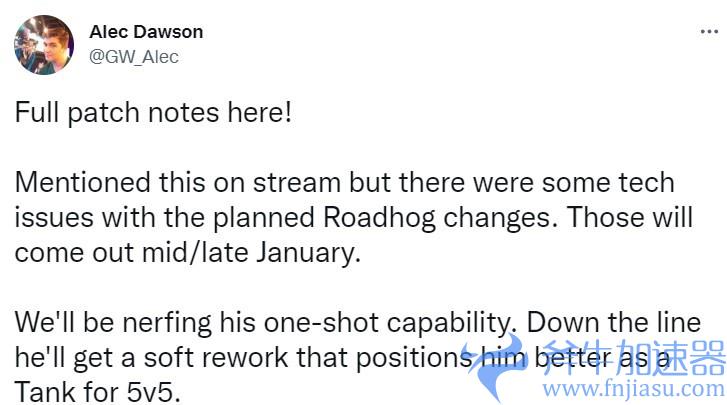Click the word "Tank" in the last line

(x=43, y=389)
